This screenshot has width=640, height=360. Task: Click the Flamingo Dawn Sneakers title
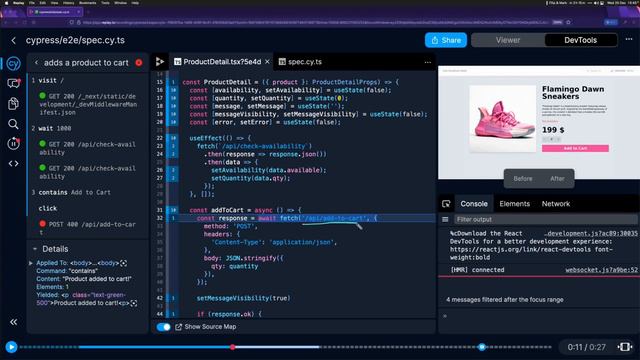click(573, 93)
